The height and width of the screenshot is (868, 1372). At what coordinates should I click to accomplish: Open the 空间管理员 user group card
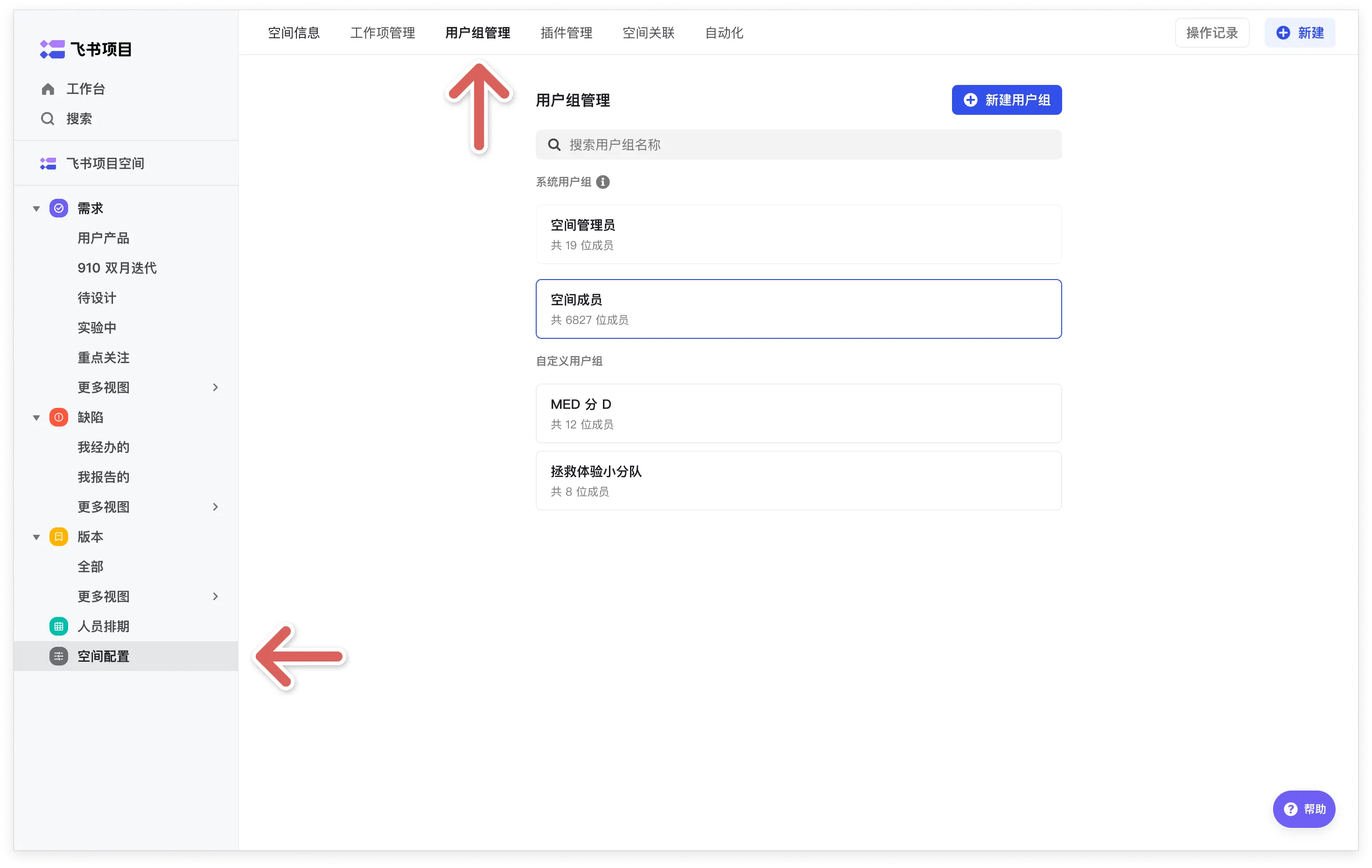(798, 234)
